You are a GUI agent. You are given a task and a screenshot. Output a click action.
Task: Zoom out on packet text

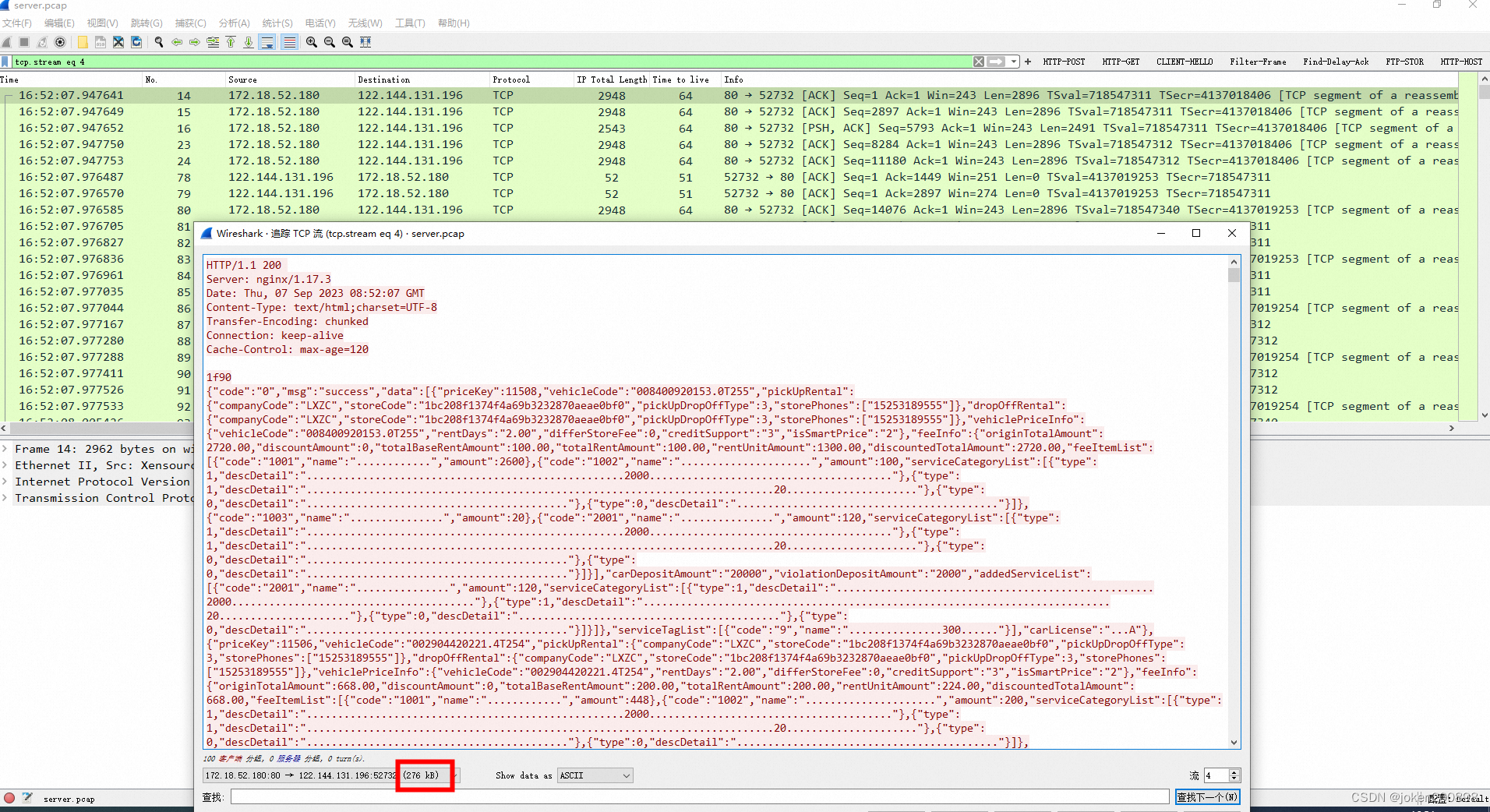330,42
